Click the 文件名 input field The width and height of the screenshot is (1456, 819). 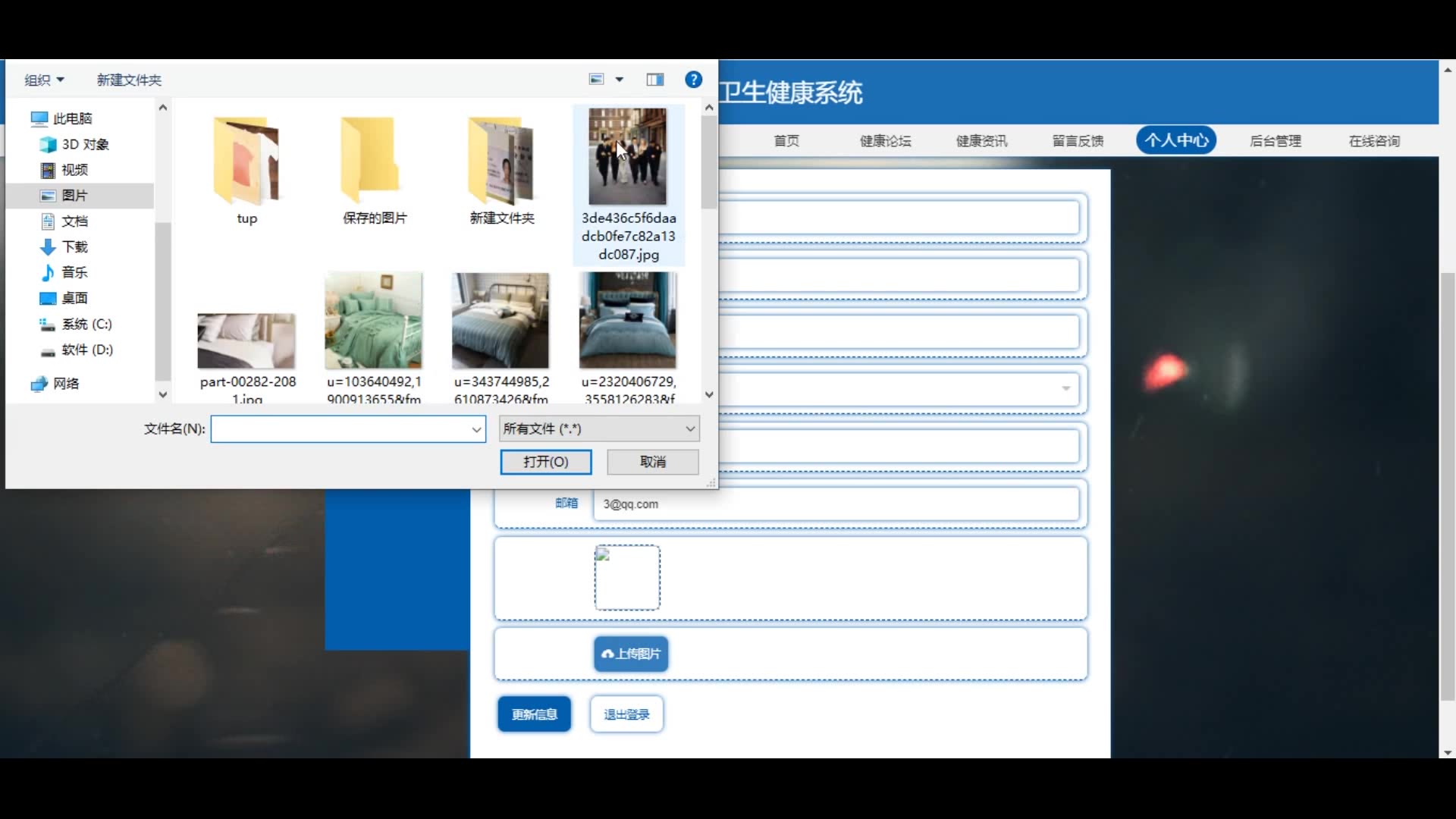[x=341, y=429]
